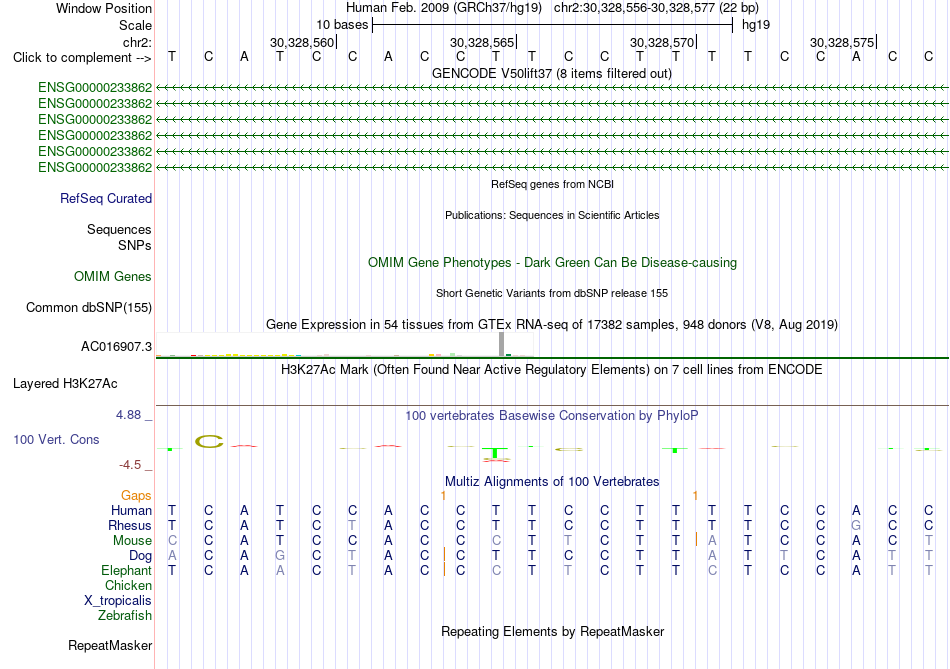The width and height of the screenshot is (950, 669).
Task: Click 'RefSeq genes from NCBI' track title
Action: pyautogui.click(x=552, y=184)
